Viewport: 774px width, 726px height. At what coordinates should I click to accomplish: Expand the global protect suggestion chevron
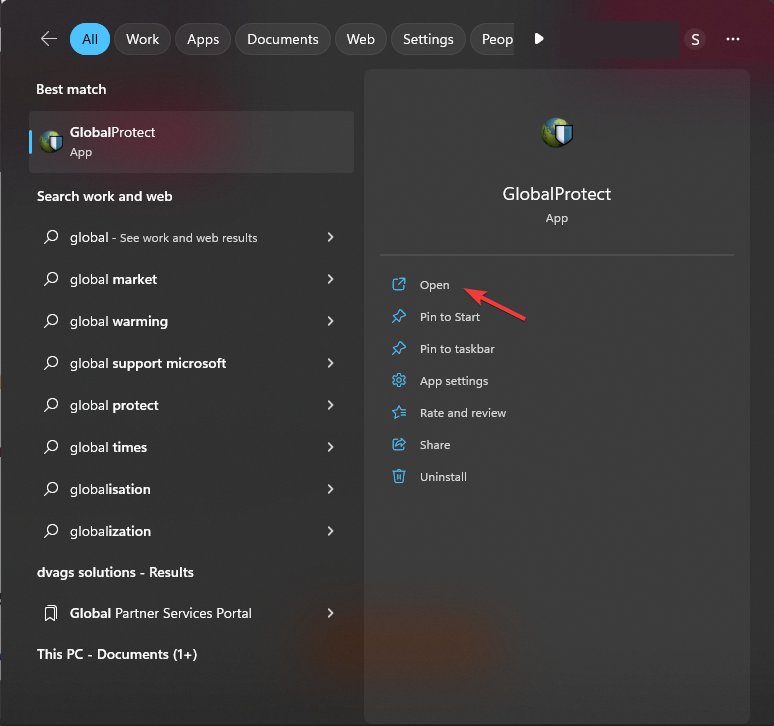click(330, 405)
